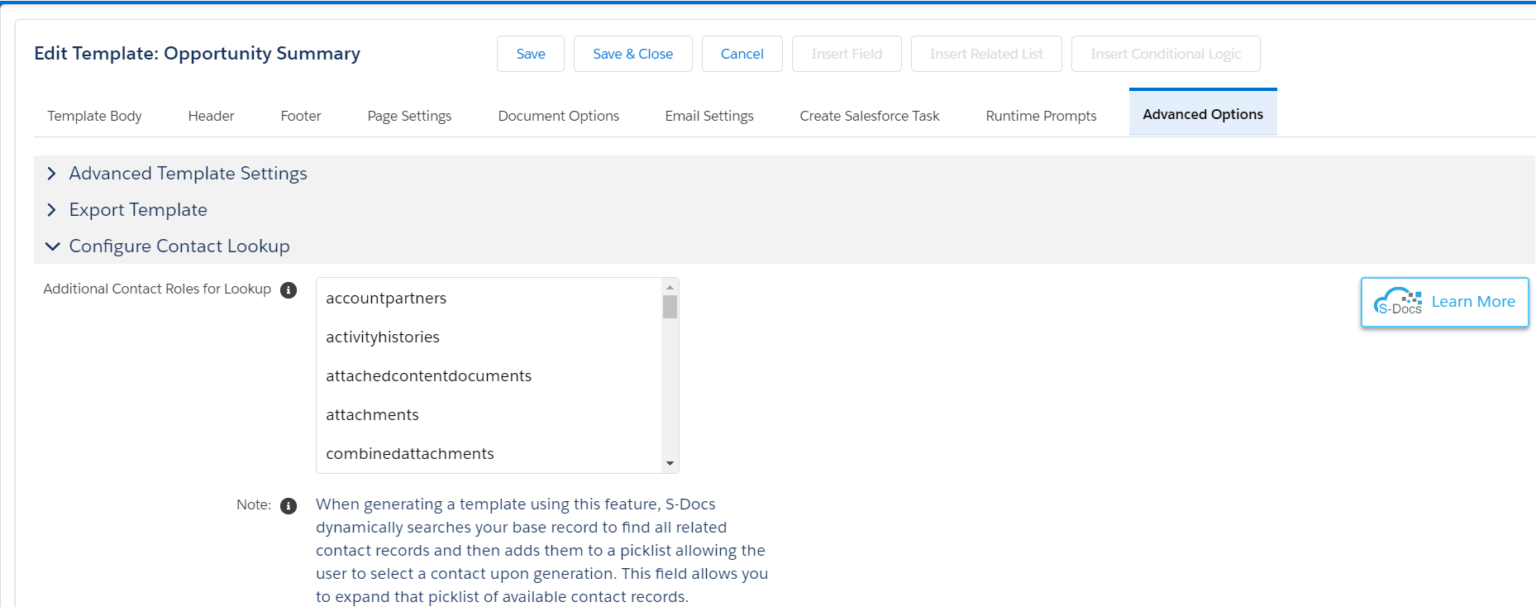Click the roles list scrollbar thumb
Image resolution: width=1536 pixels, height=607 pixels.
click(670, 307)
